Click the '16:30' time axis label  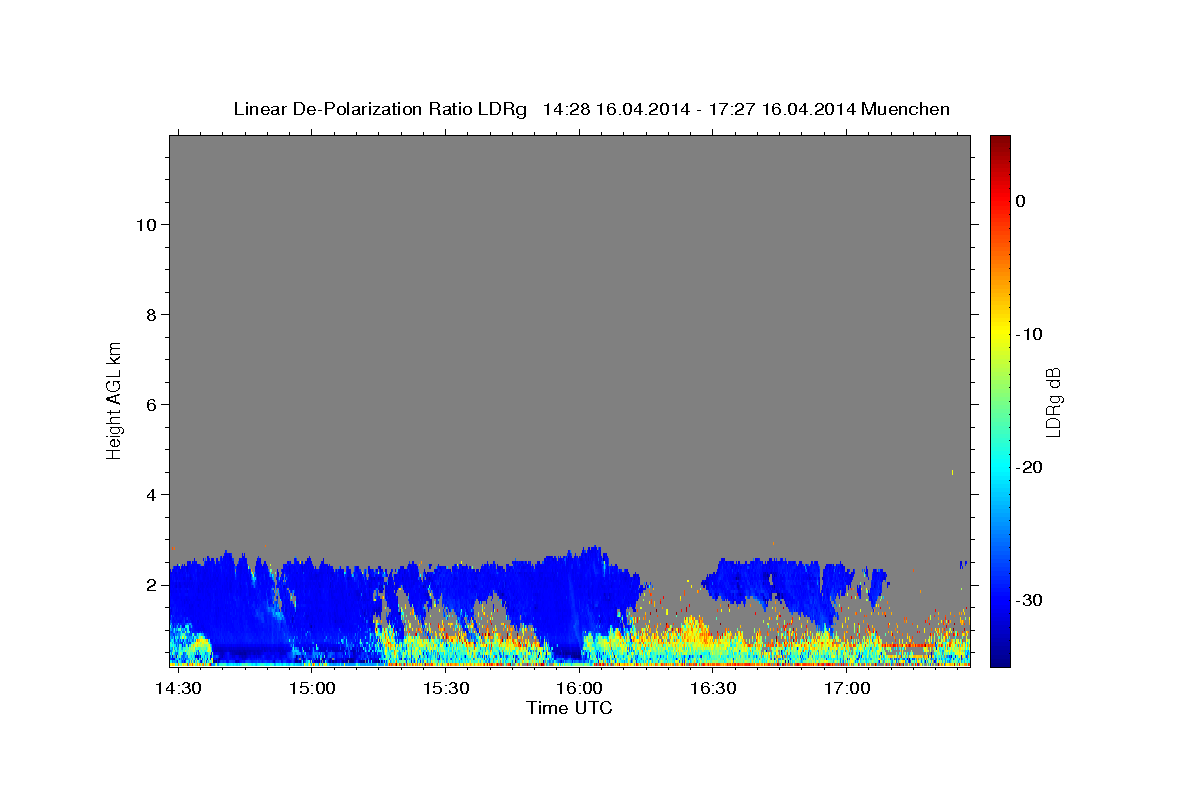[713, 689]
